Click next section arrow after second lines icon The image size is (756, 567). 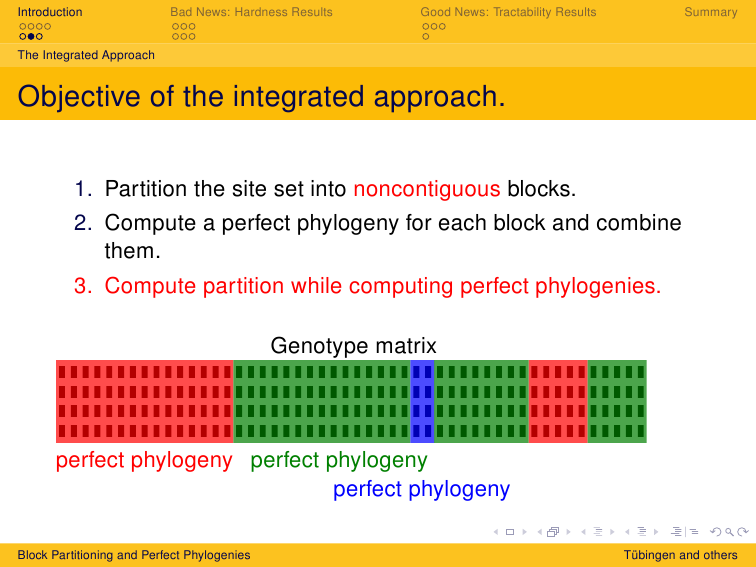656,532
